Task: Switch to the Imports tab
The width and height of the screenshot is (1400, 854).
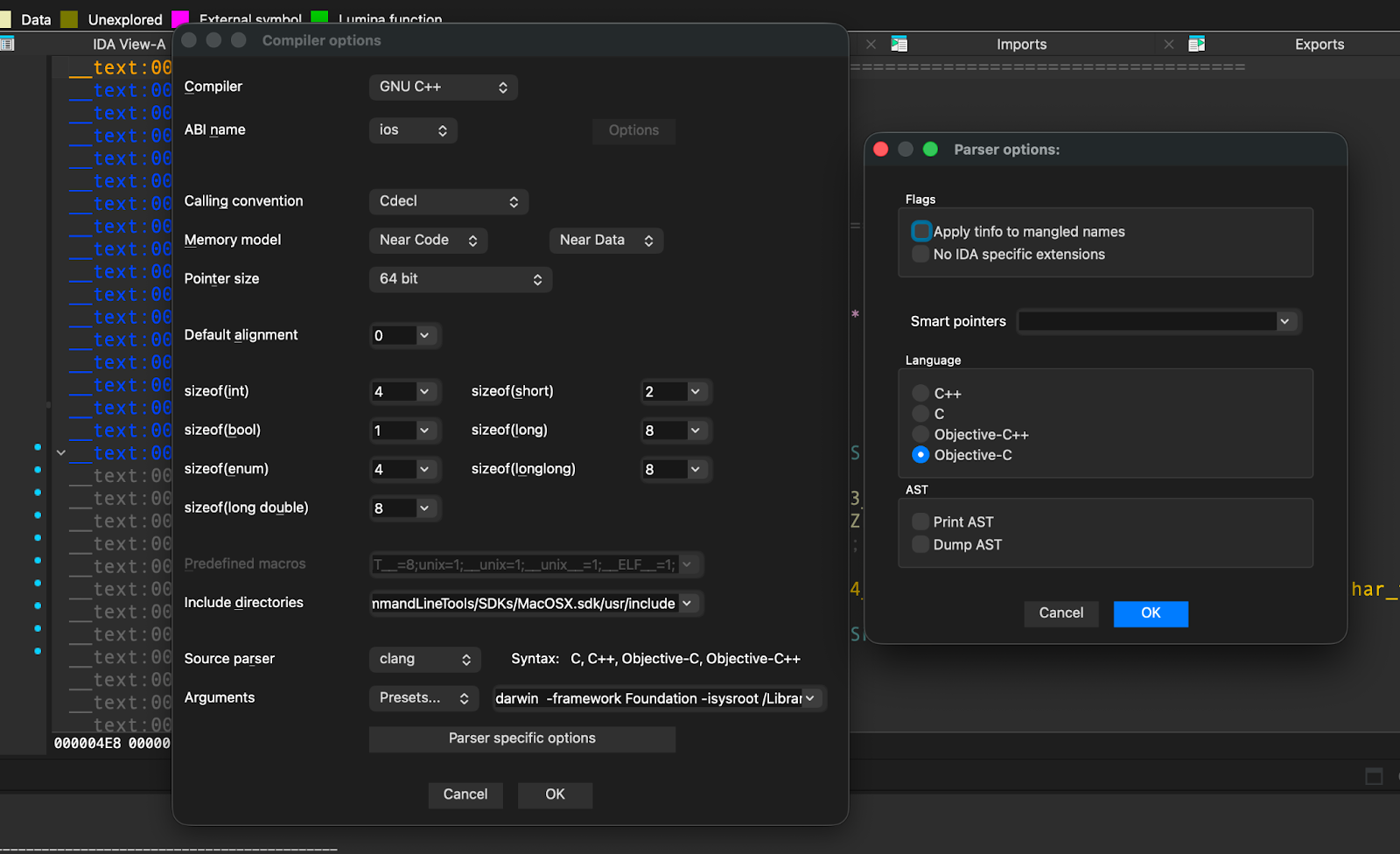Action: (1021, 44)
